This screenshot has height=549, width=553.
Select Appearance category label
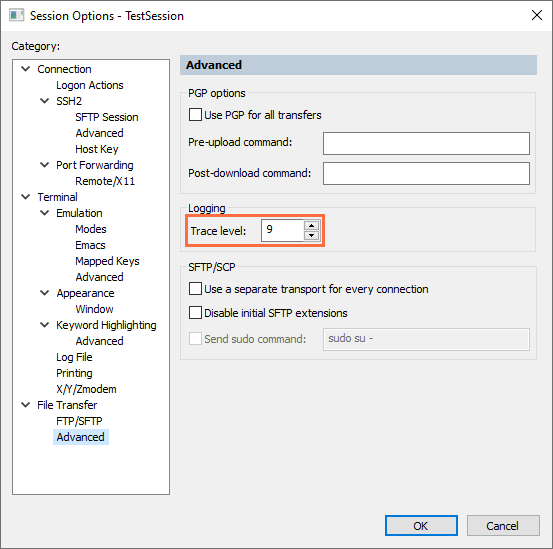pos(85,293)
